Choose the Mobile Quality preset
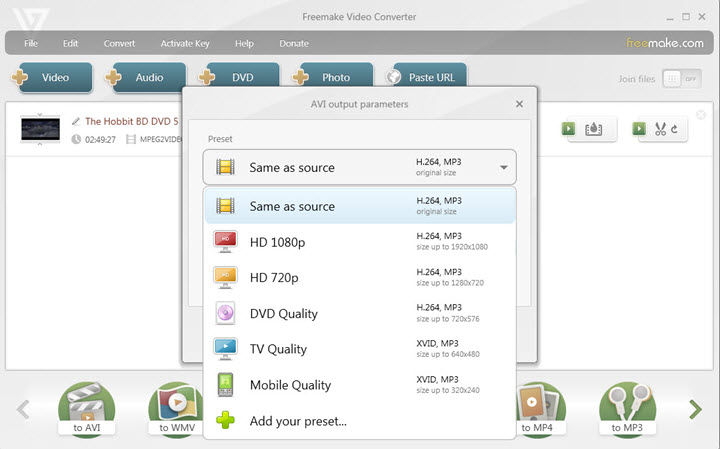This screenshot has height=449, width=720. click(360, 385)
